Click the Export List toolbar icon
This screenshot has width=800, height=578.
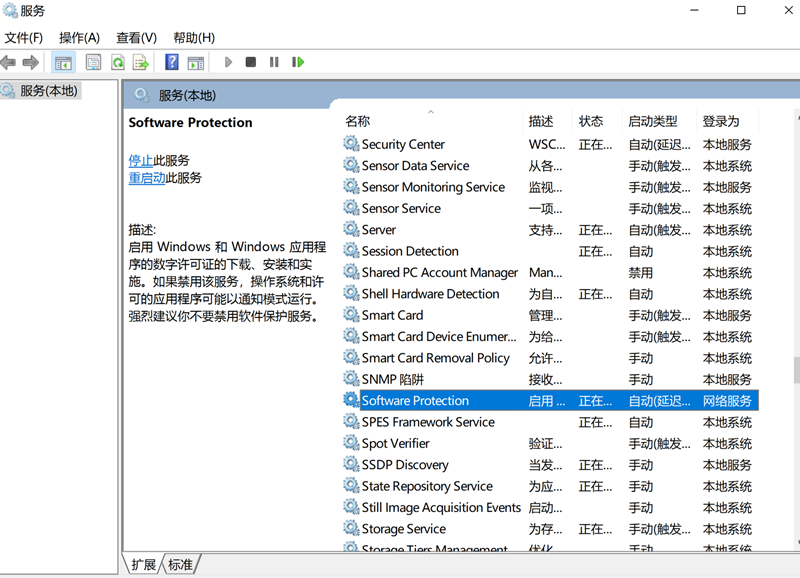pos(141,62)
